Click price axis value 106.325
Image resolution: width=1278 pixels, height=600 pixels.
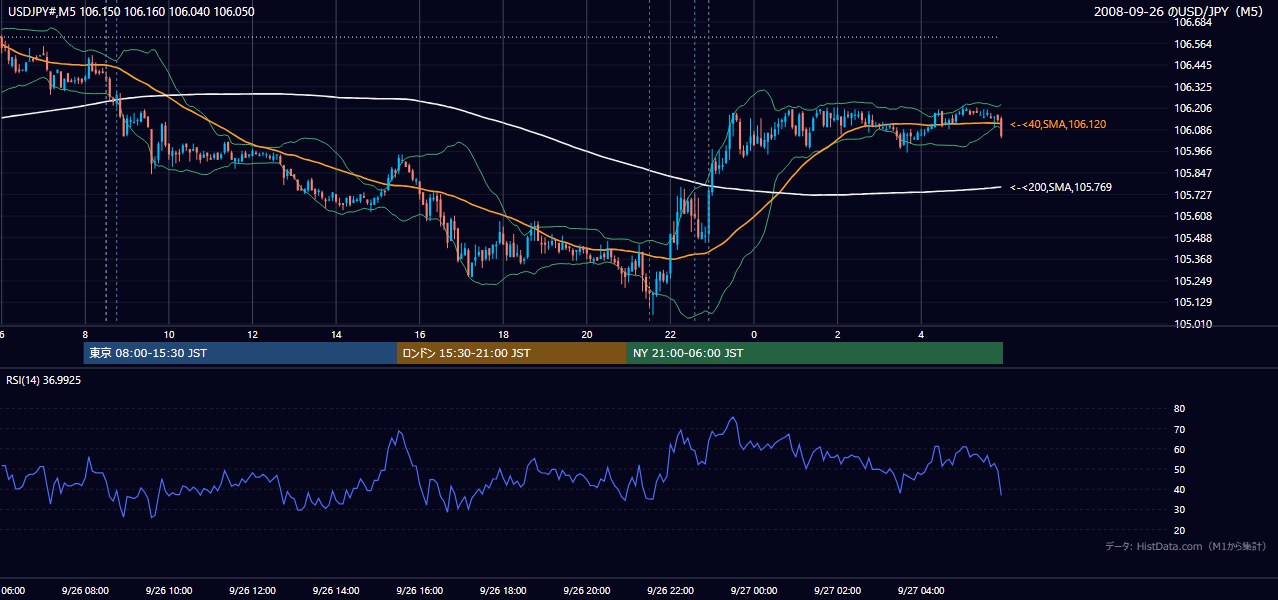[1192, 87]
